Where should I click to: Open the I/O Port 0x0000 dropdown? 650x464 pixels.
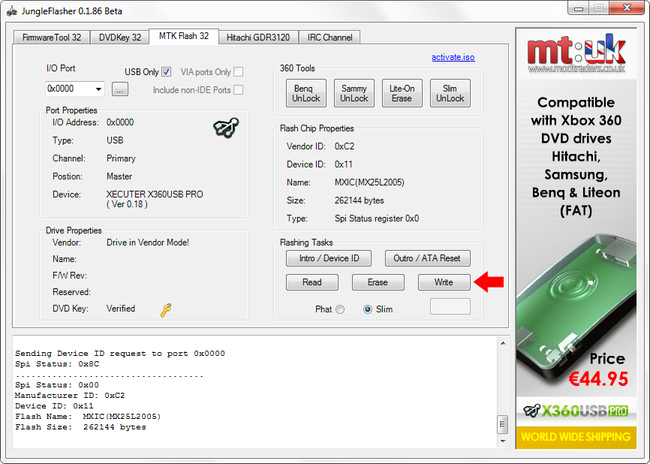(x=98, y=89)
